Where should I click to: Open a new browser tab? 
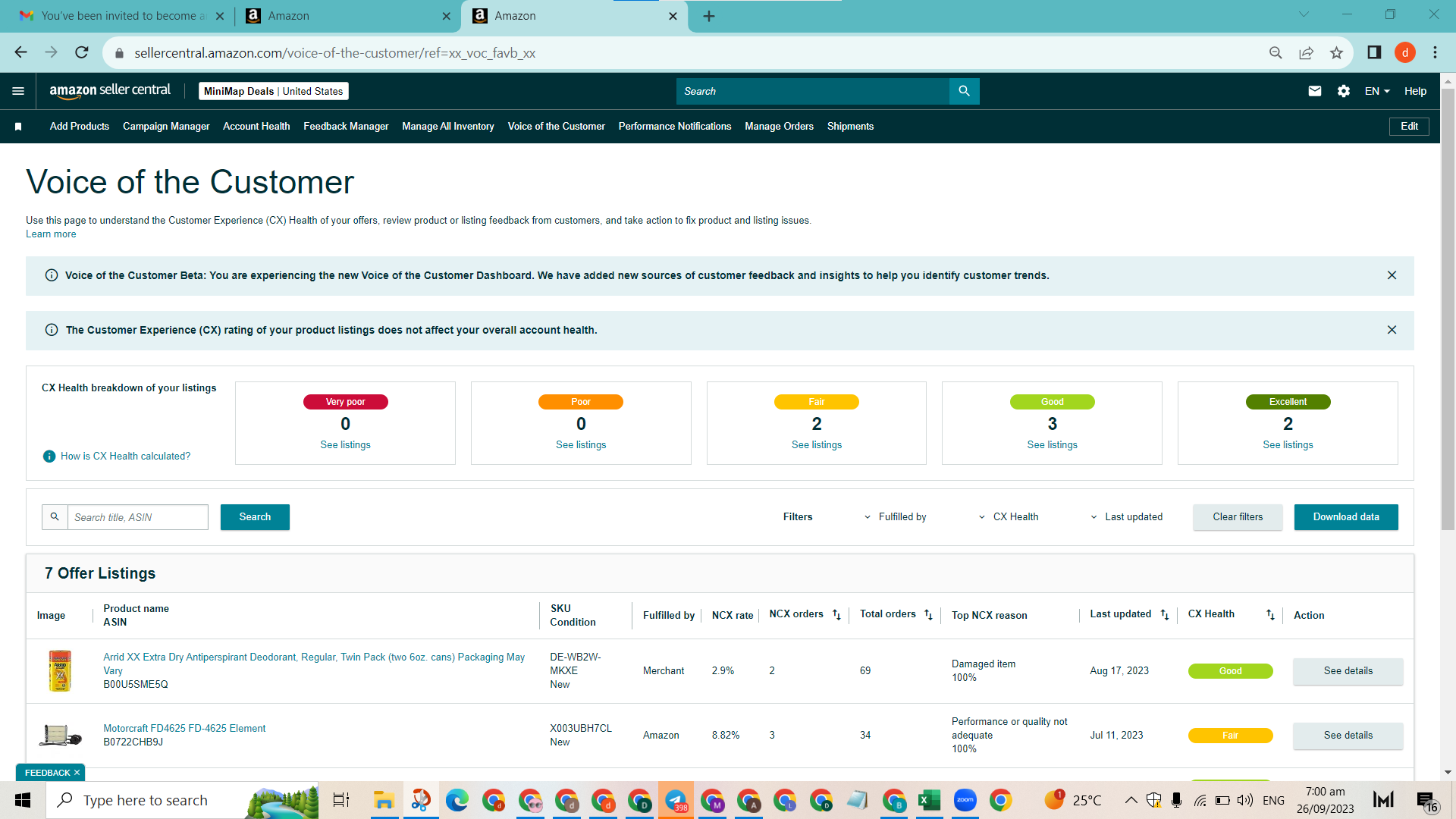[x=709, y=16]
